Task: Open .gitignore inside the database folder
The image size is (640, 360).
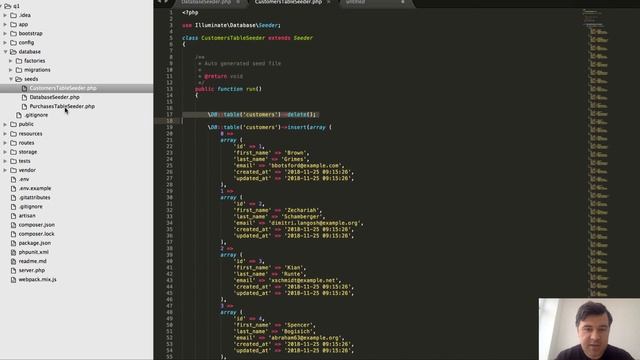Action: click(36, 115)
